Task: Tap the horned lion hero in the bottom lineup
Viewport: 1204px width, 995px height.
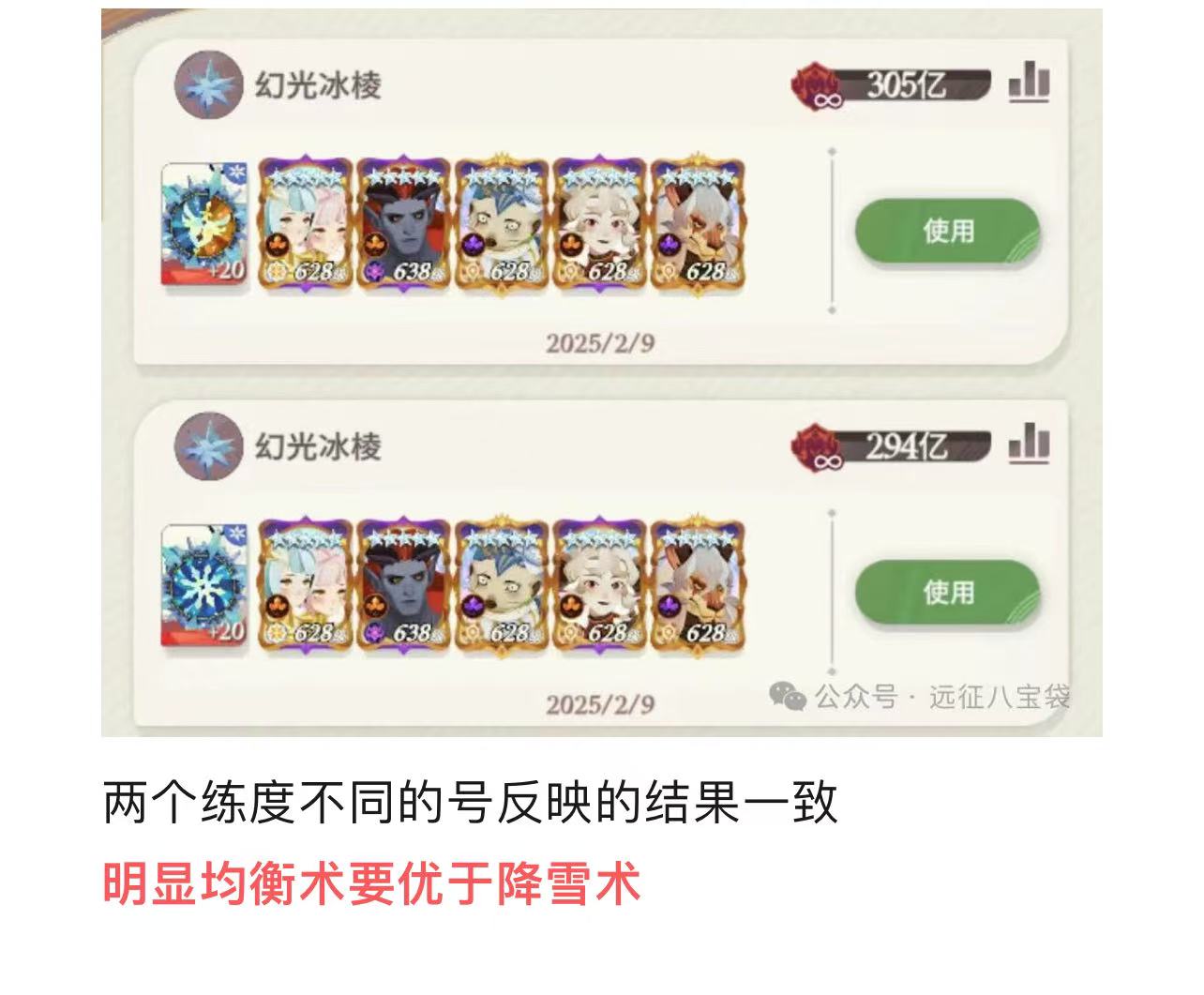Action: [698, 585]
